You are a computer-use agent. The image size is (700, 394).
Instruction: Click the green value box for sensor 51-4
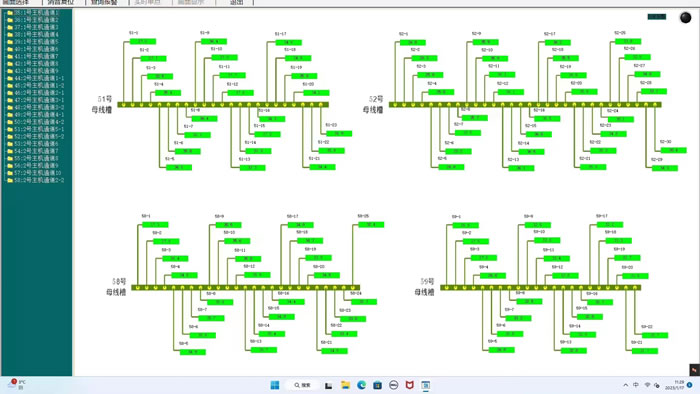(168, 93)
